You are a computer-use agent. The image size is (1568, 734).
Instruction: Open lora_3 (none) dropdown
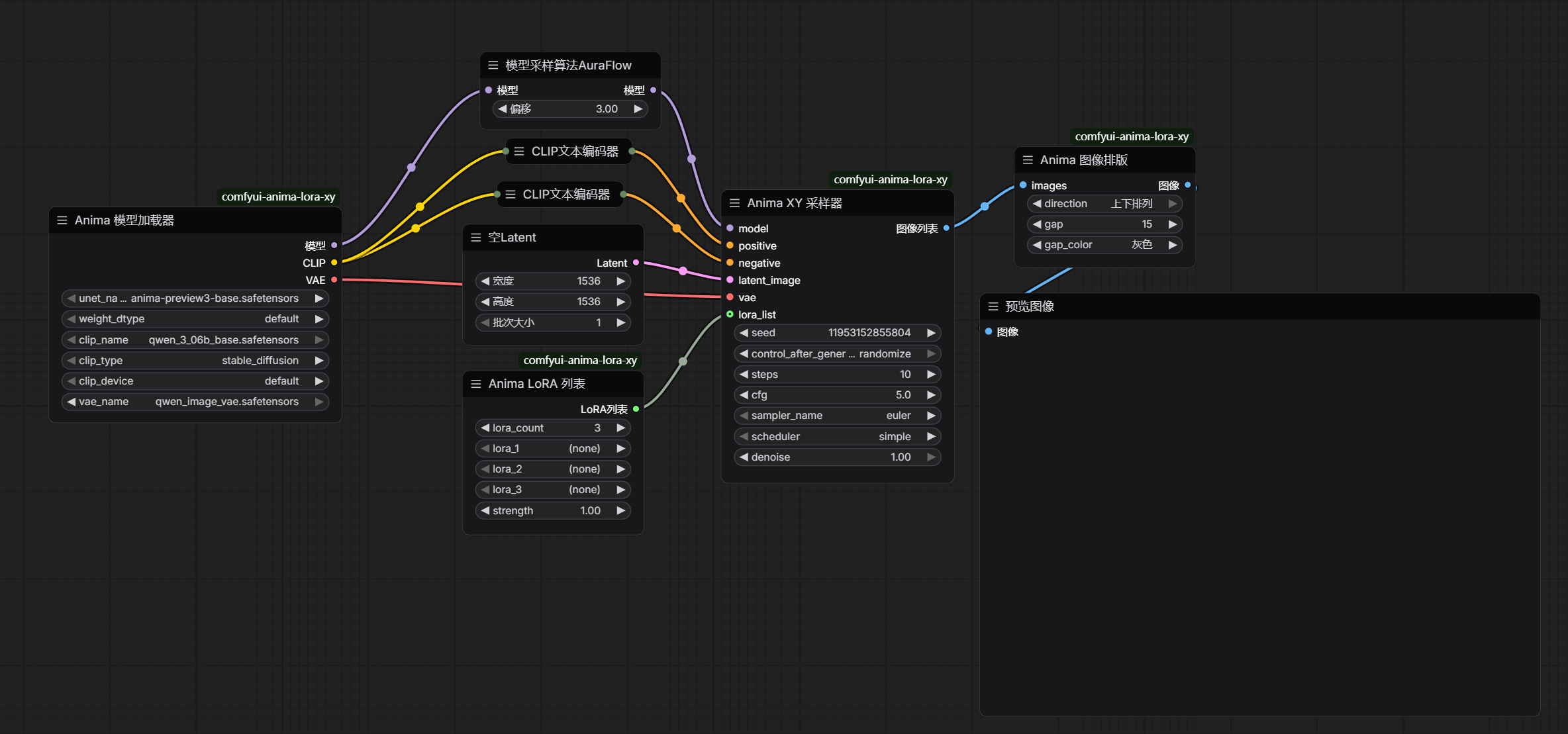(553, 490)
